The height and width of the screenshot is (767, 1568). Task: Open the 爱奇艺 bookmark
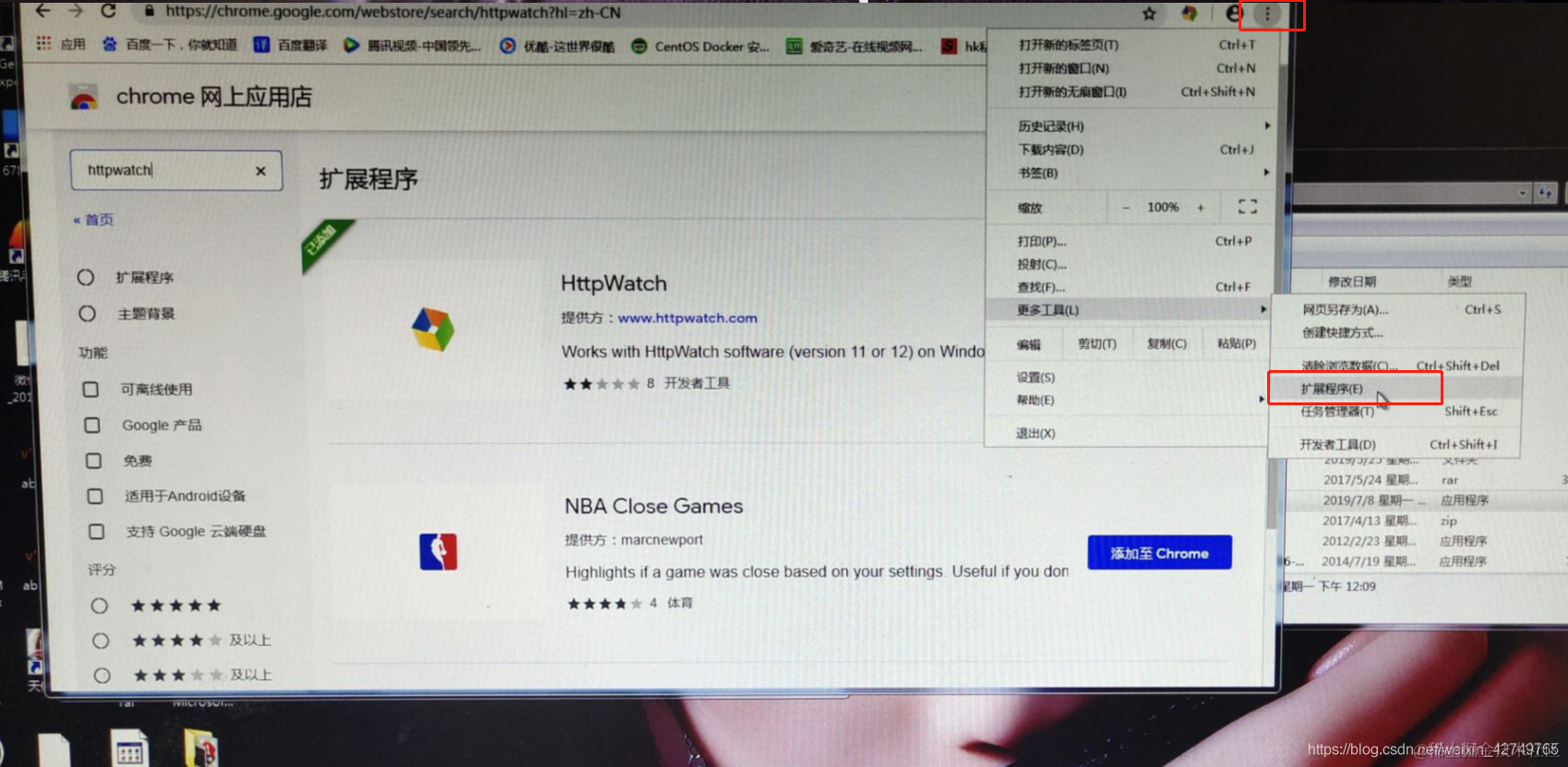[854, 46]
